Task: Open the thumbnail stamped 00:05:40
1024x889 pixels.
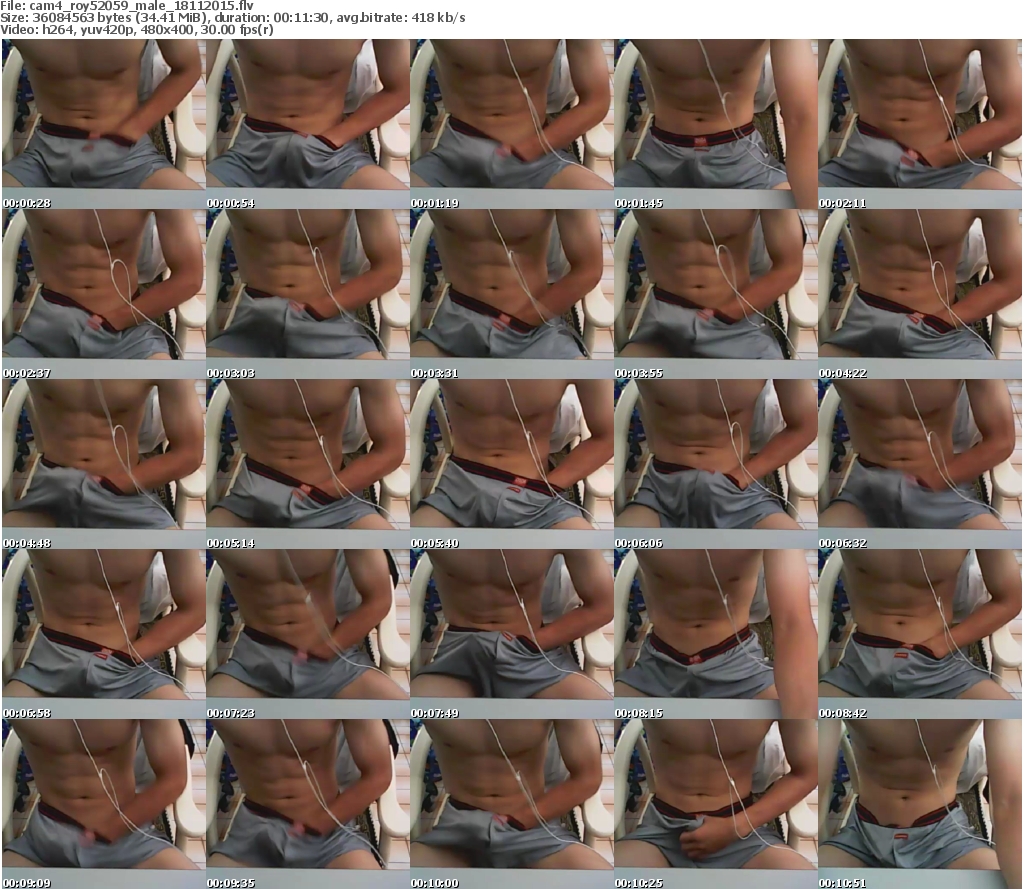Action: tap(511, 464)
